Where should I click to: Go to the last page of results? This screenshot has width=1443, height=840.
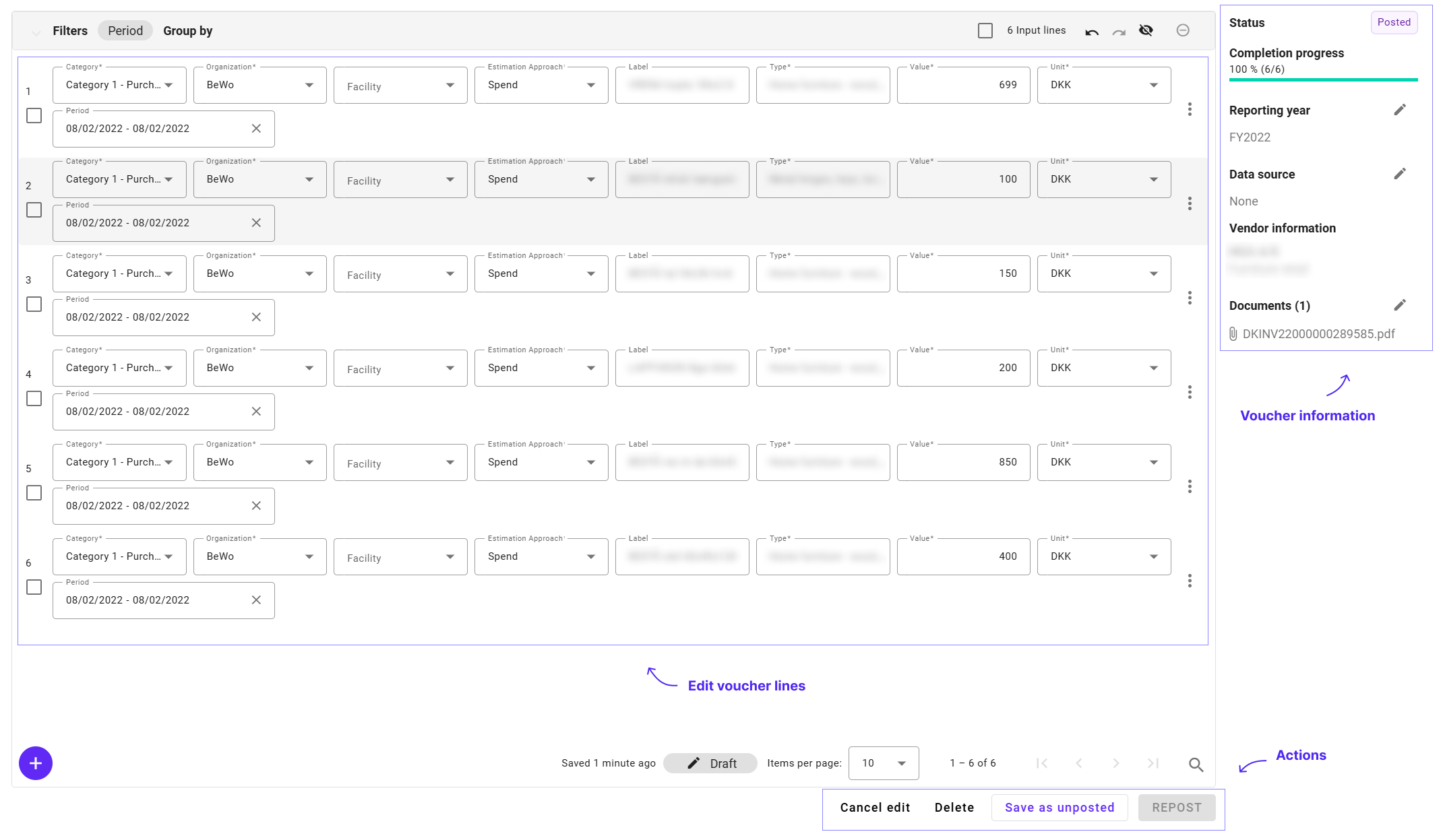click(1153, 763)
